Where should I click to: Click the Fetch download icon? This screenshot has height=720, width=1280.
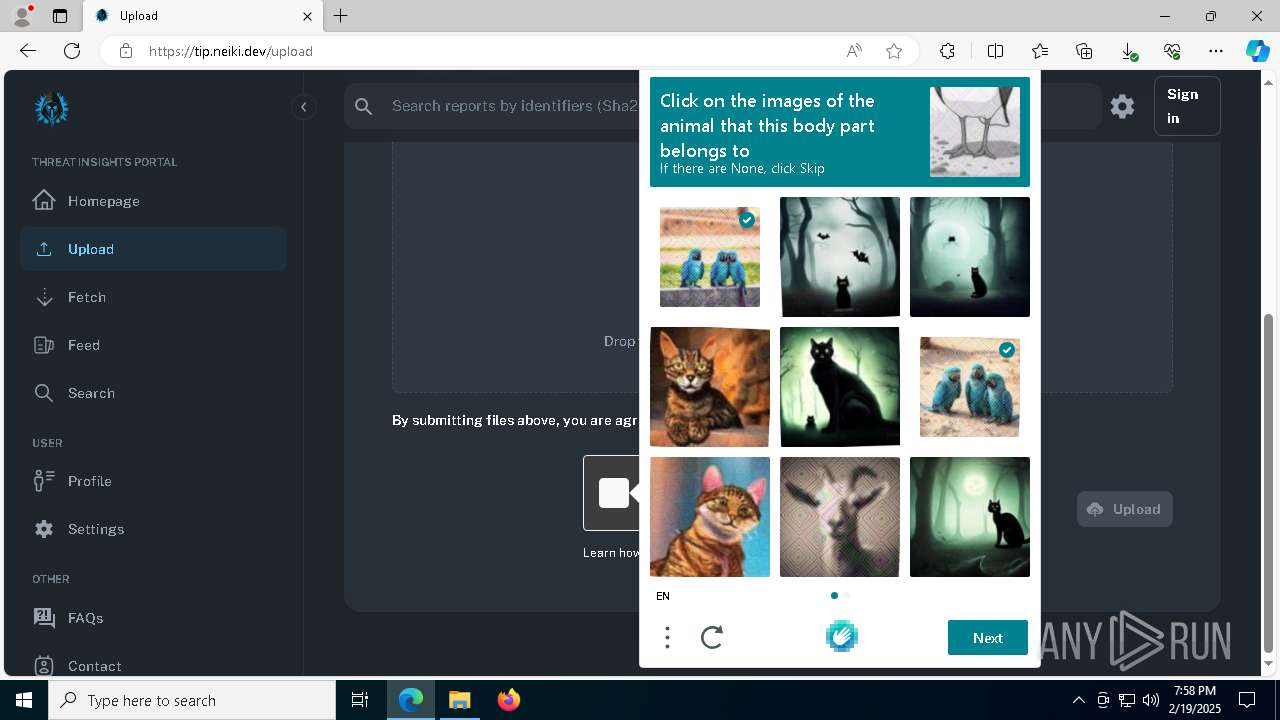pos(44,297)
